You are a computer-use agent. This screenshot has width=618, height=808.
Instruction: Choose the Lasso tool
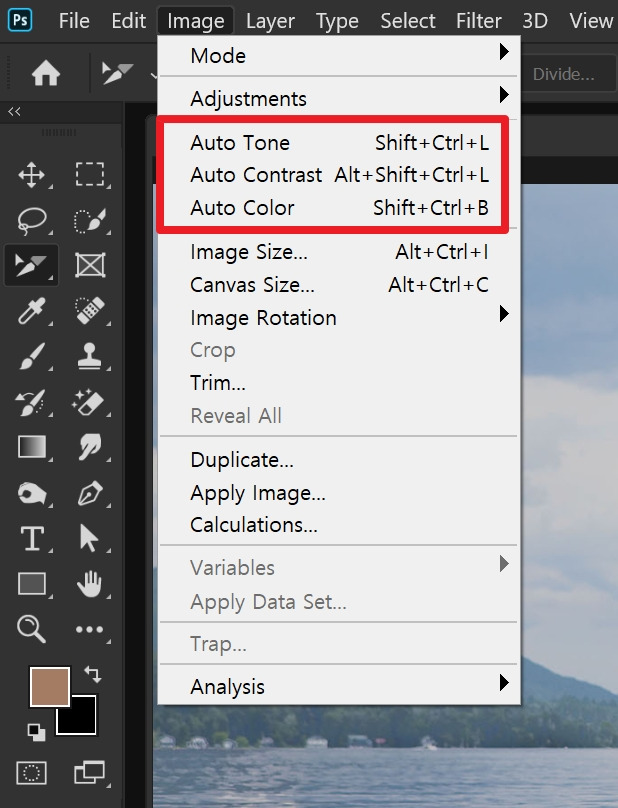(32, 221)
